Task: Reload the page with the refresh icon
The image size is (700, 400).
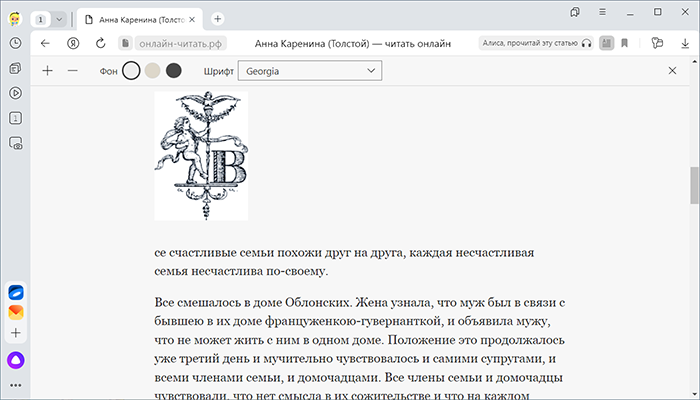Action: [100, 43]
